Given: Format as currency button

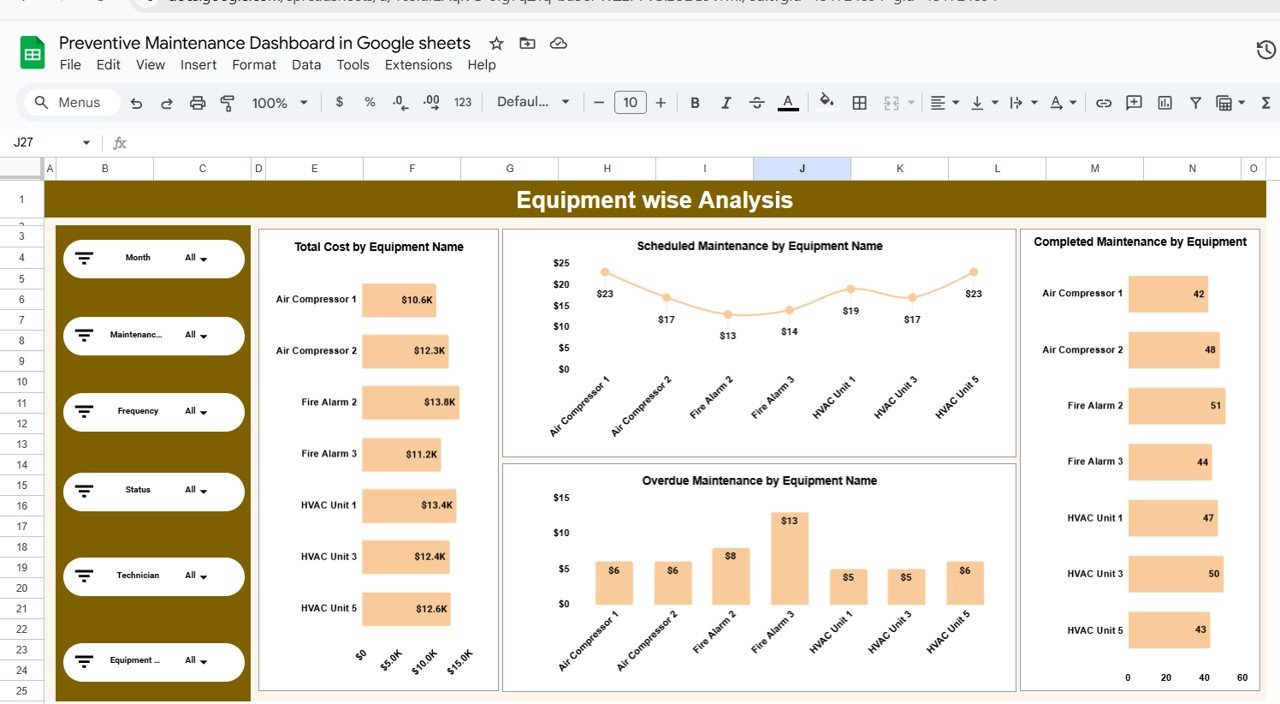Looking at the screenshot, I should (x=339, y=102).
